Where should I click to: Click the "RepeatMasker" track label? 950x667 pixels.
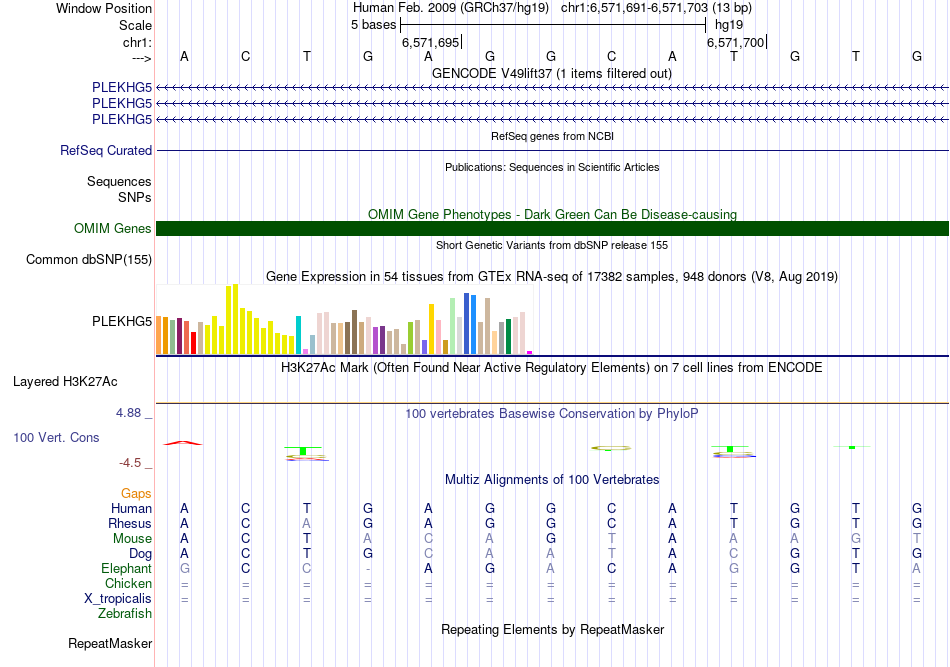pos(110,643)
